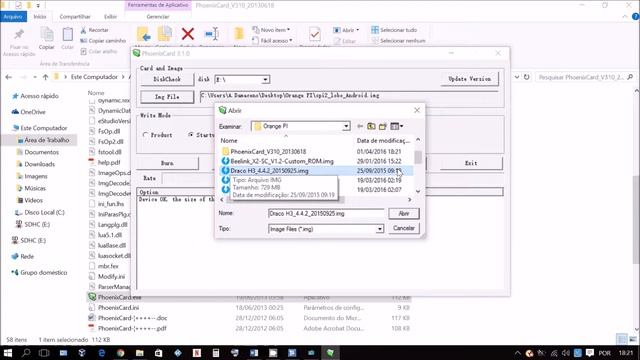The width and height of the screenshot is (640, 360).
Task: Open the Início ribbon tab
Action: (x=40, y=17)
